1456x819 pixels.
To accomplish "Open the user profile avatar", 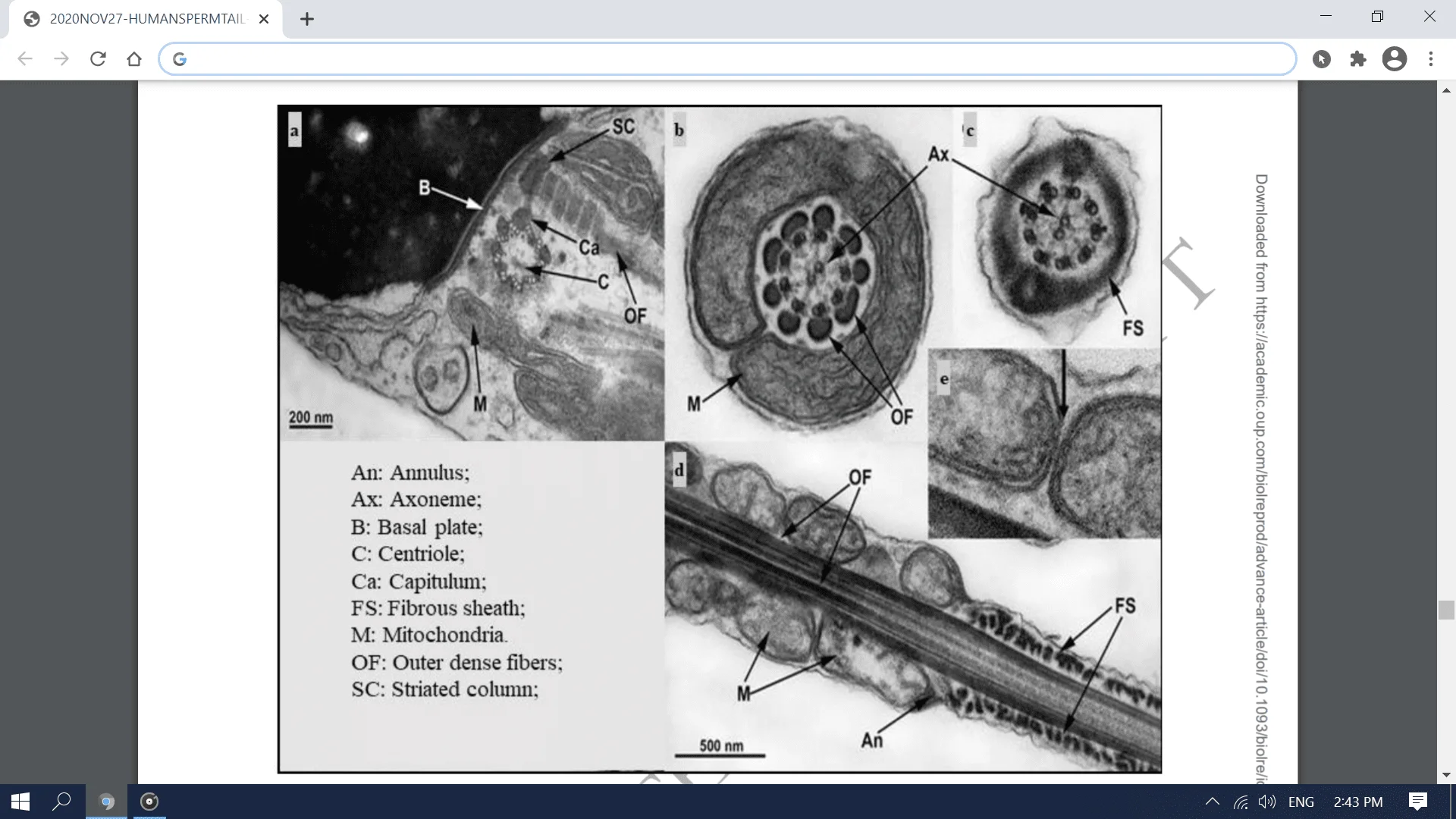I will click(x=1395, y=59).
